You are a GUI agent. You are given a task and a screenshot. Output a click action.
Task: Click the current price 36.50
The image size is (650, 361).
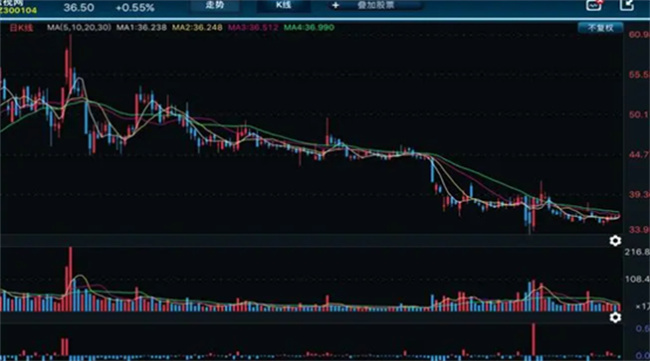(x=79, y=7)
